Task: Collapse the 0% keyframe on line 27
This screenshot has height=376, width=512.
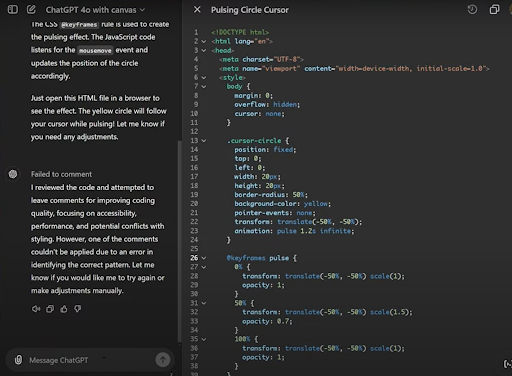Action: point(204,267)
